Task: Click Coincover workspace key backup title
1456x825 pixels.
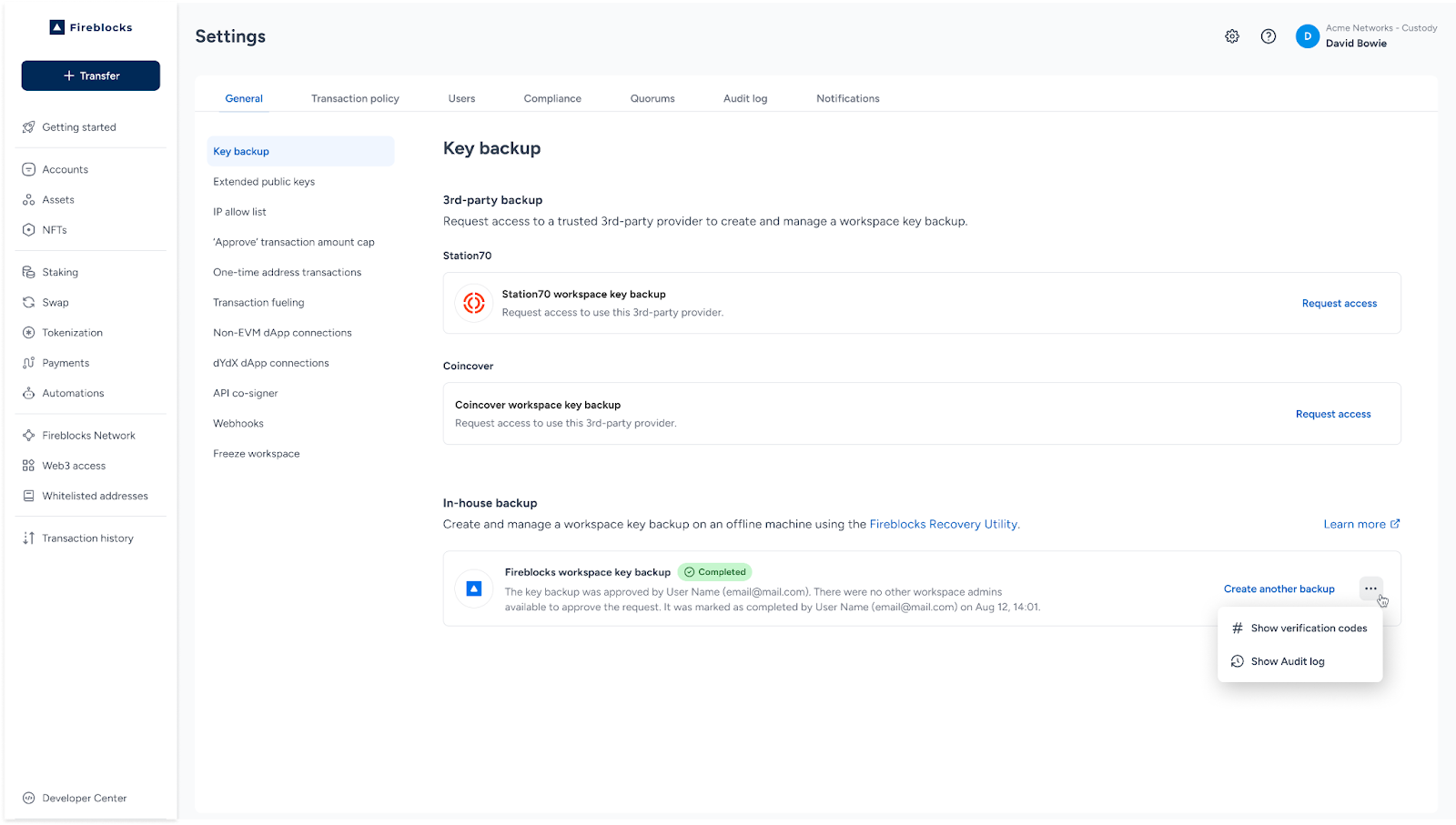Action: 538,405
